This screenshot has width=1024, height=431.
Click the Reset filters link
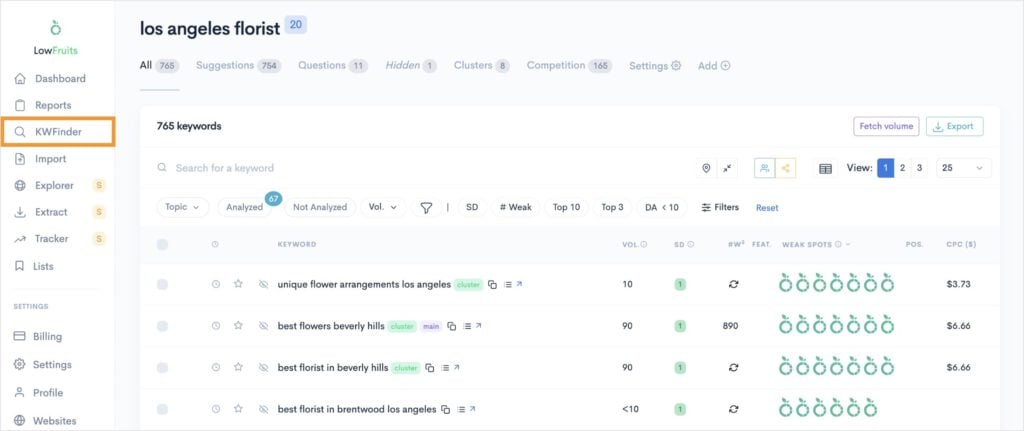766,208
